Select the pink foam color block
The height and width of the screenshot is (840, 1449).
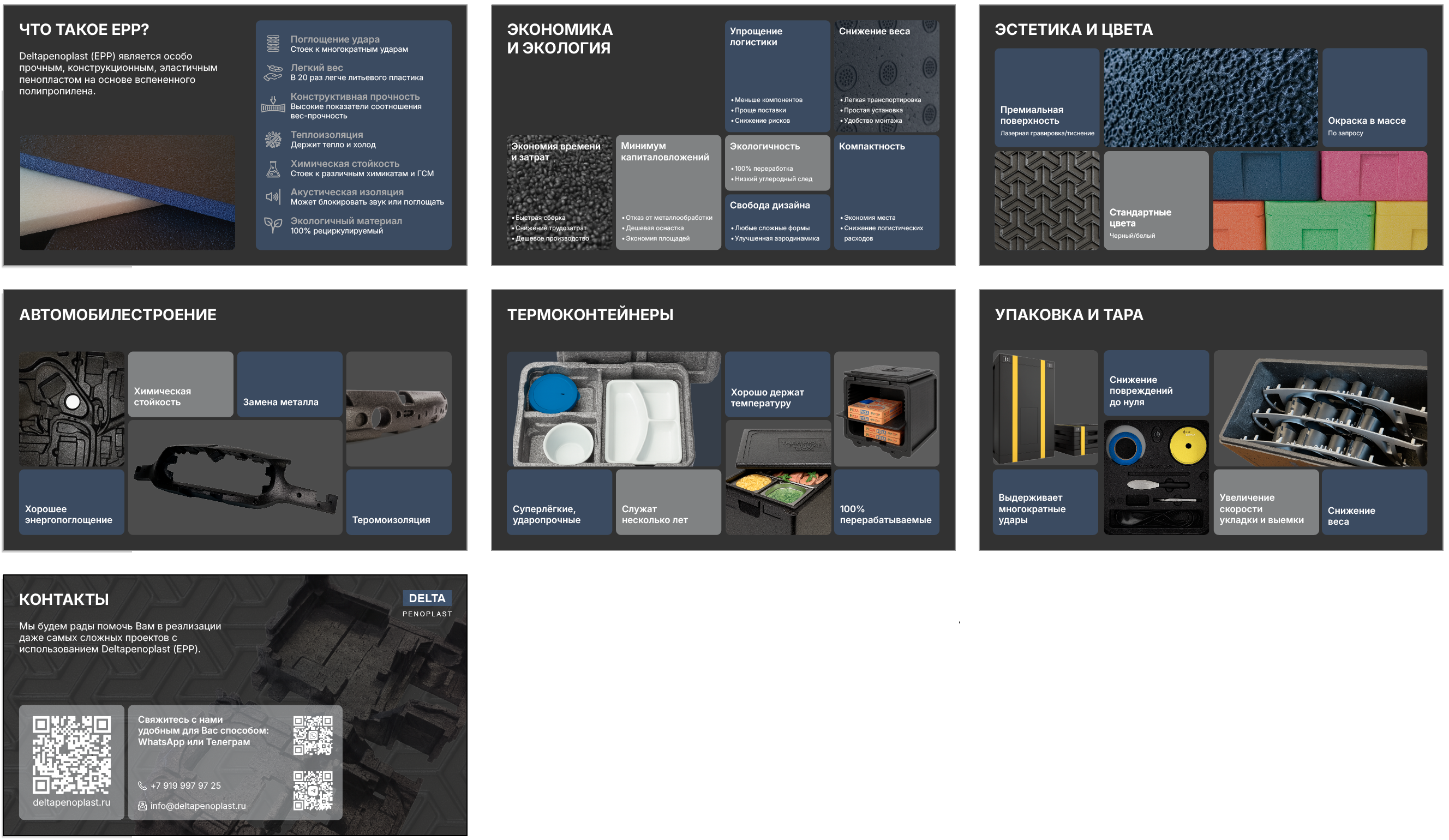tap(1374, 175)
